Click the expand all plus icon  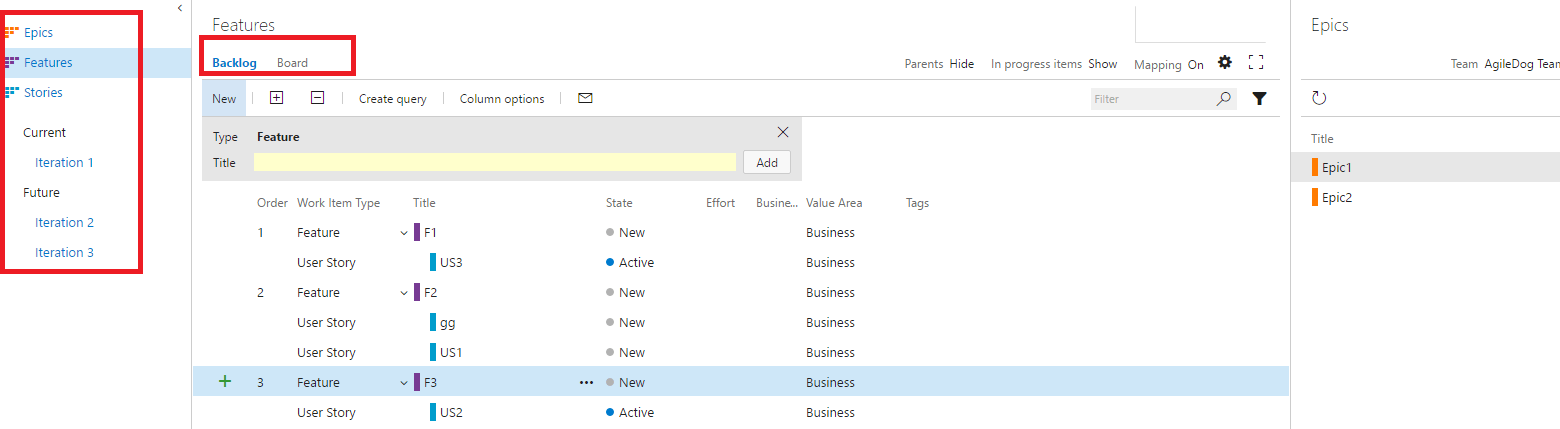tap(277, 98)
